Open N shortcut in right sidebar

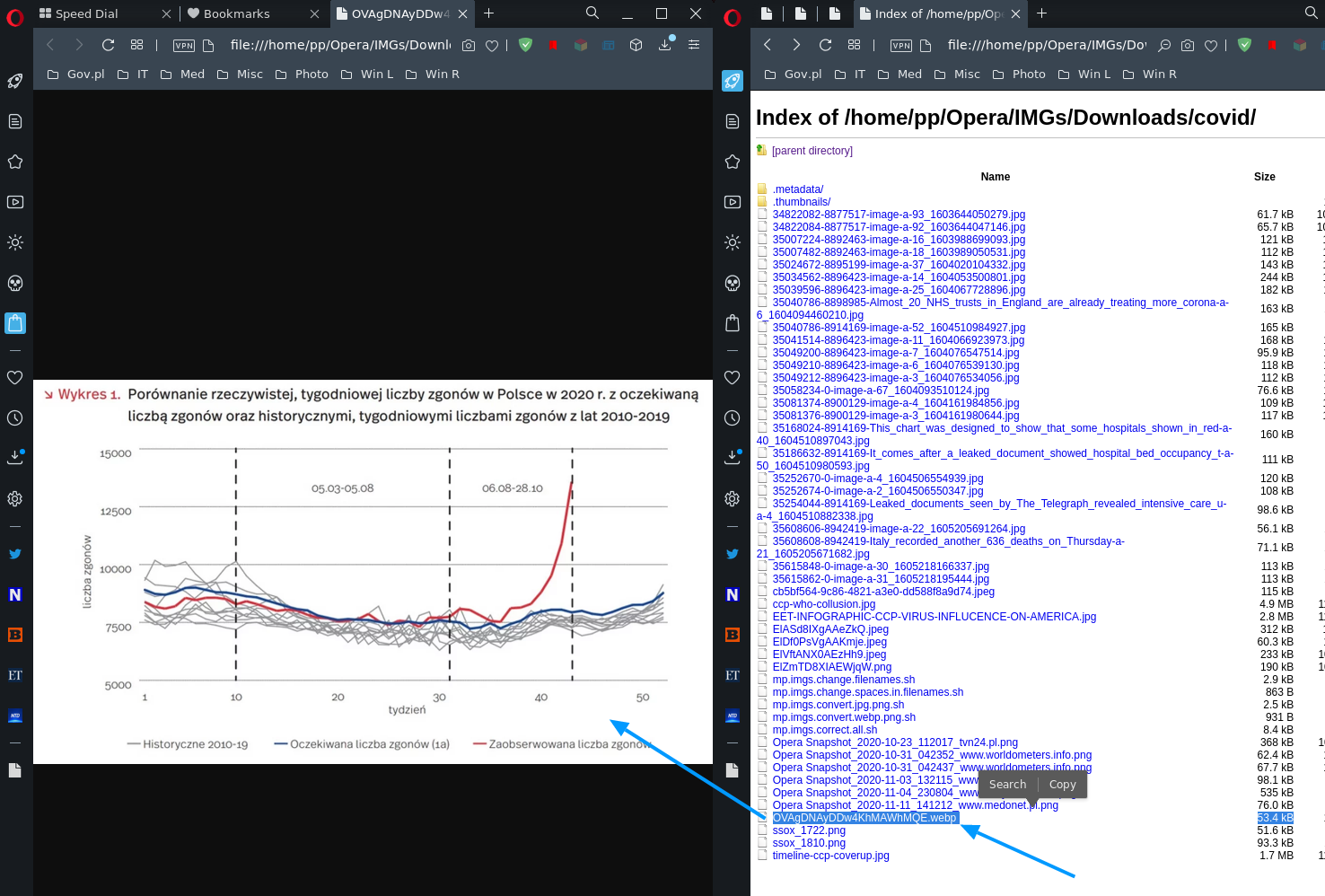click(x=733, y=594)
